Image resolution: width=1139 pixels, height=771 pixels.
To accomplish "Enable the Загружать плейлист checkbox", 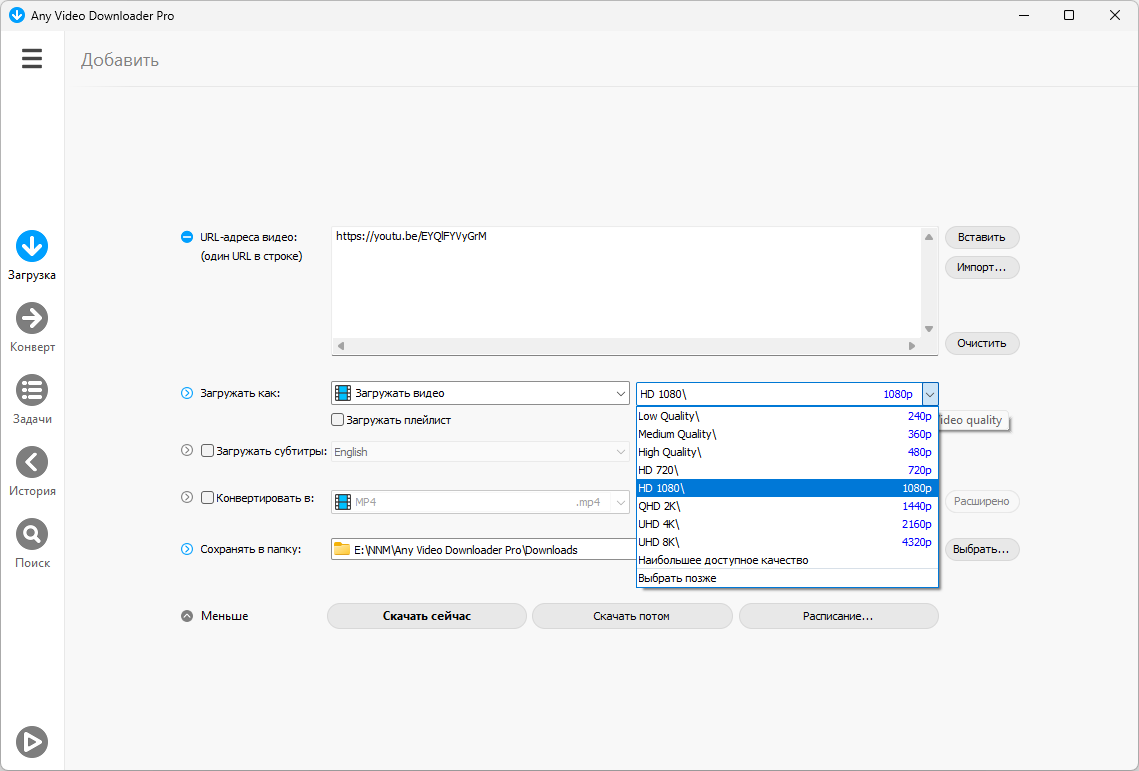I will point(337,419).
